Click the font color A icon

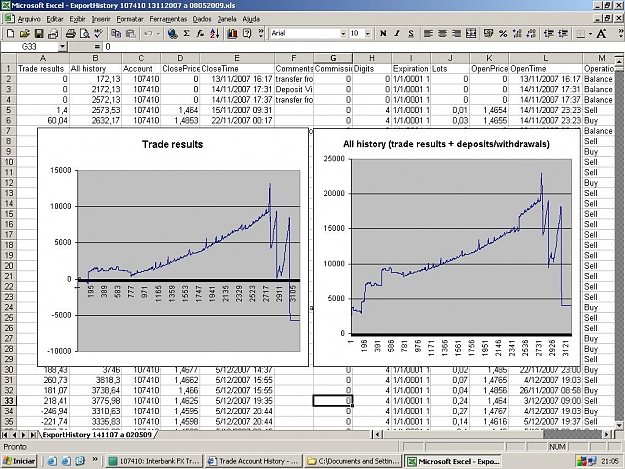601,34
